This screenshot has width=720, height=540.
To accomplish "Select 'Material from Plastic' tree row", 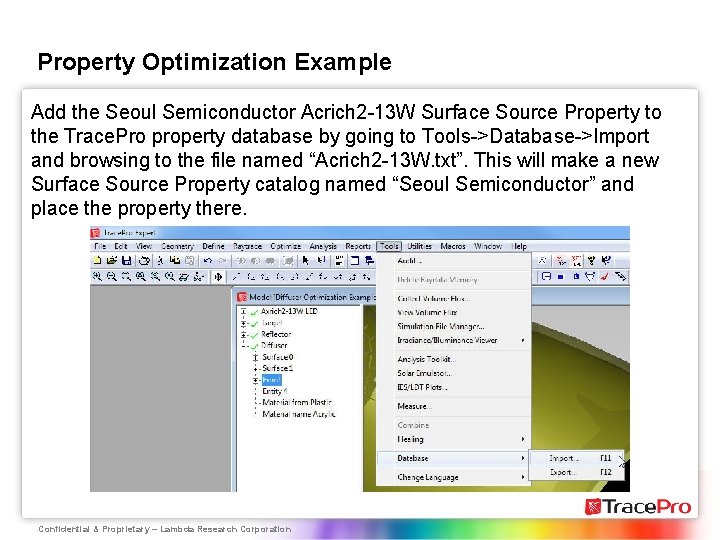I will (x=297, y=402).
